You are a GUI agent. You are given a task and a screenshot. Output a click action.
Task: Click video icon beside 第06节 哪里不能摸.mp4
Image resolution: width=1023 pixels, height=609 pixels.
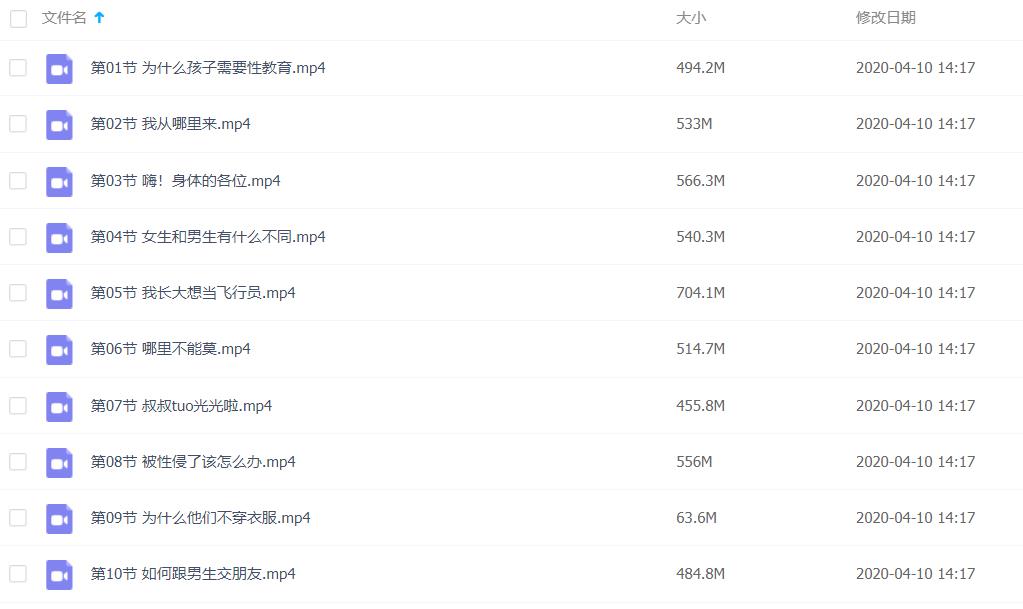click(59, 350)
